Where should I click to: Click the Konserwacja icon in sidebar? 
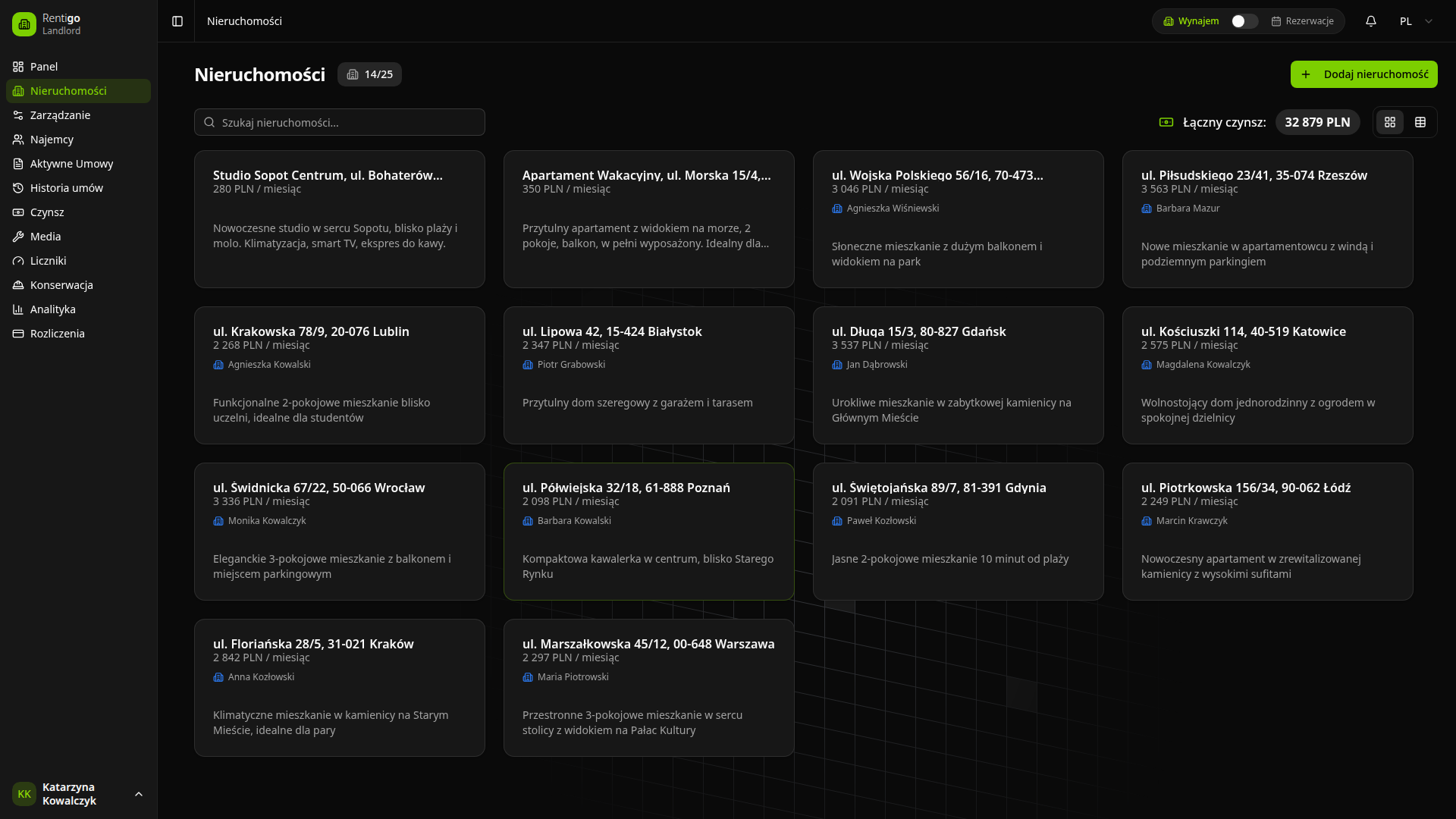(x=18, y=285)
